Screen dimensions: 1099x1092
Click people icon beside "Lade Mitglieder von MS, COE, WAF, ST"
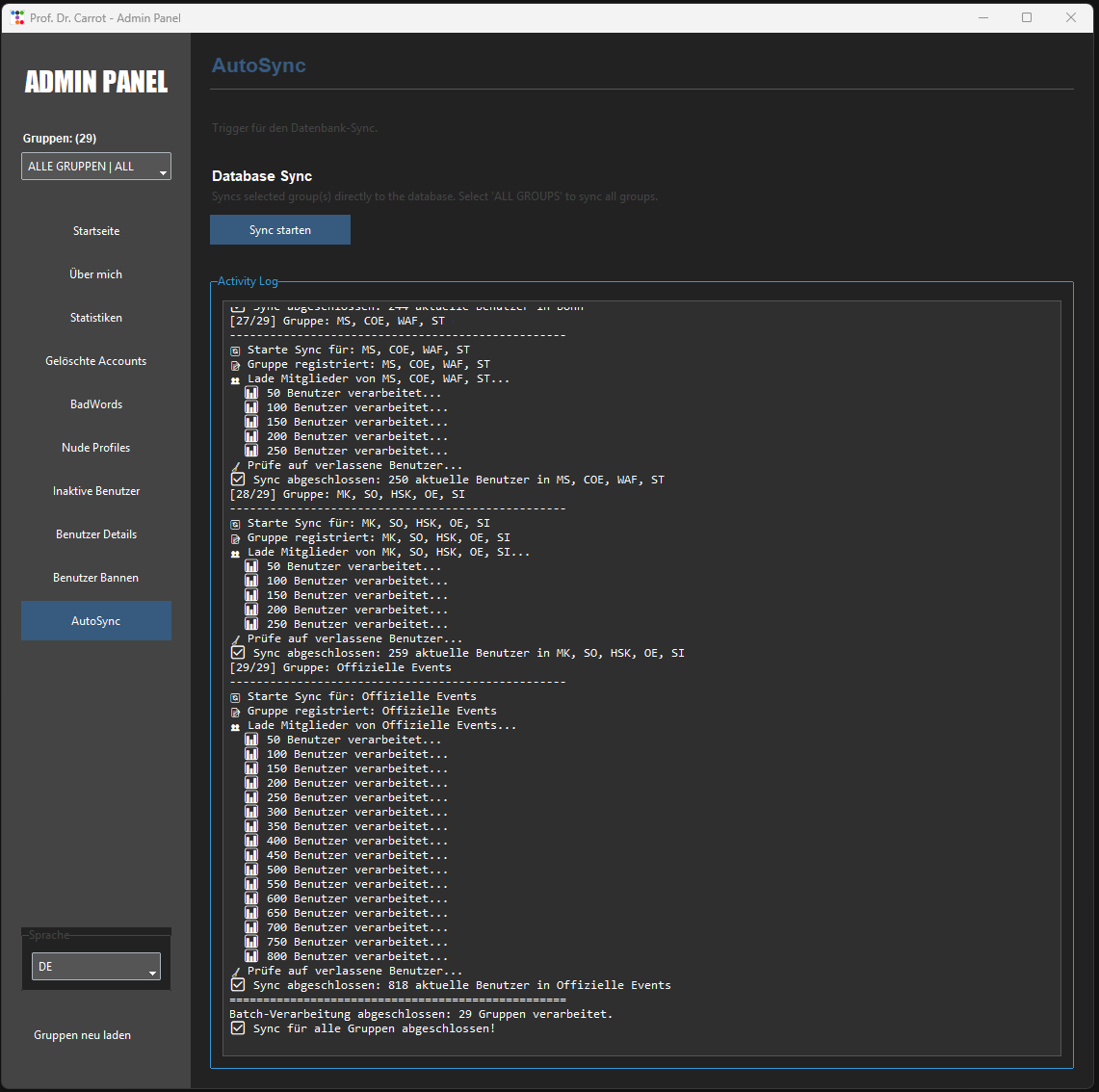click(x=235, y=379)
